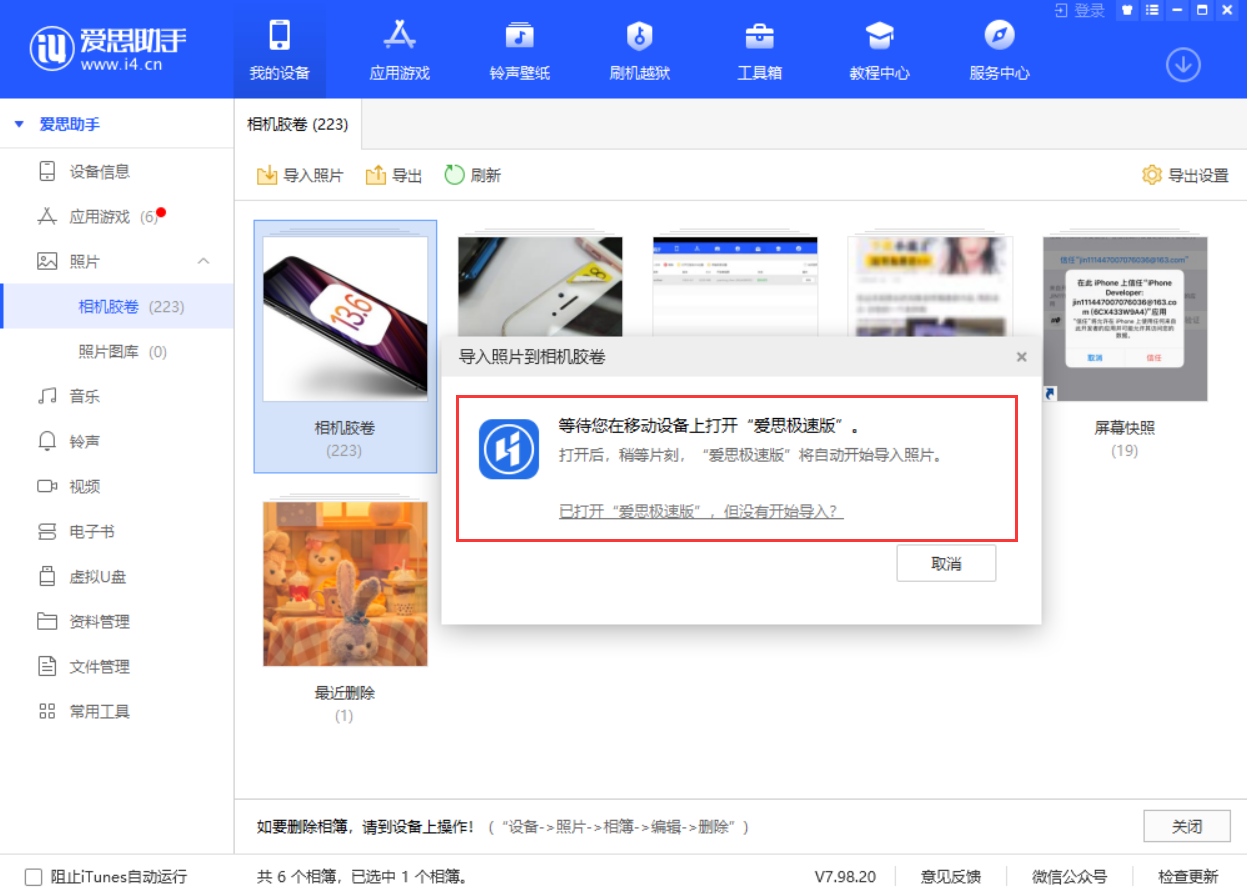Click the 关闭 button in the bottom bar
This screenshot has height=895, width=1247.
1187,827
